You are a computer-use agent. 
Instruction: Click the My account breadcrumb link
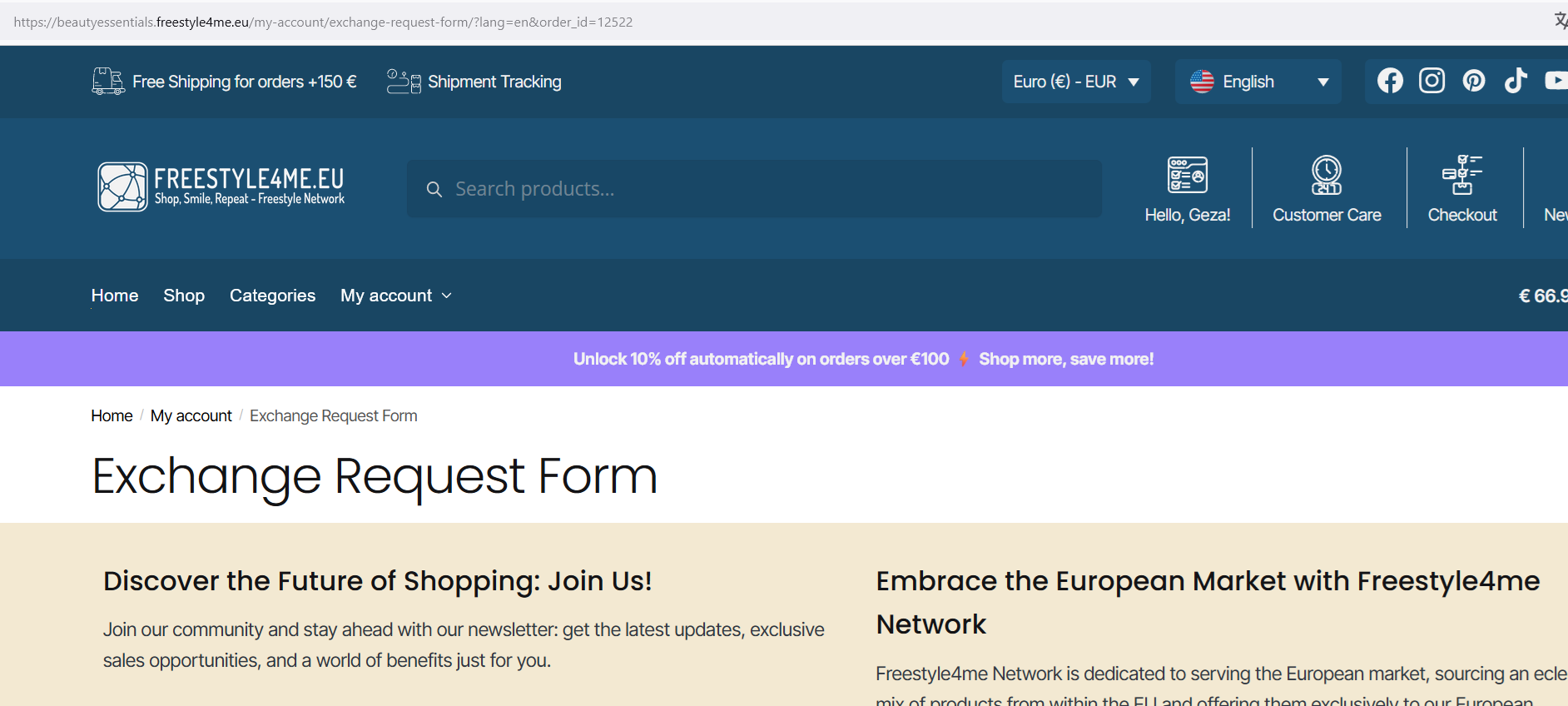pyautogui.click(x=191, y=415)
